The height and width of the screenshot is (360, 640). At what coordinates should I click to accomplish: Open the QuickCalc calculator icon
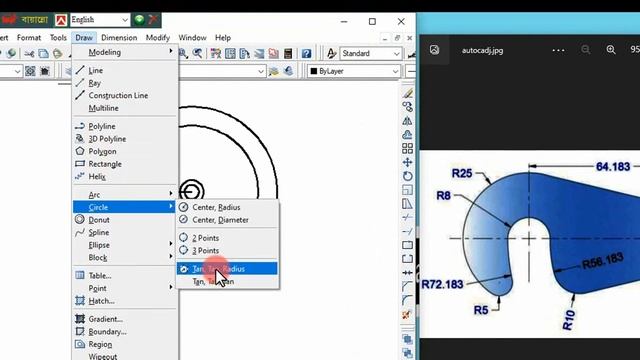click(x=288, y=53)
